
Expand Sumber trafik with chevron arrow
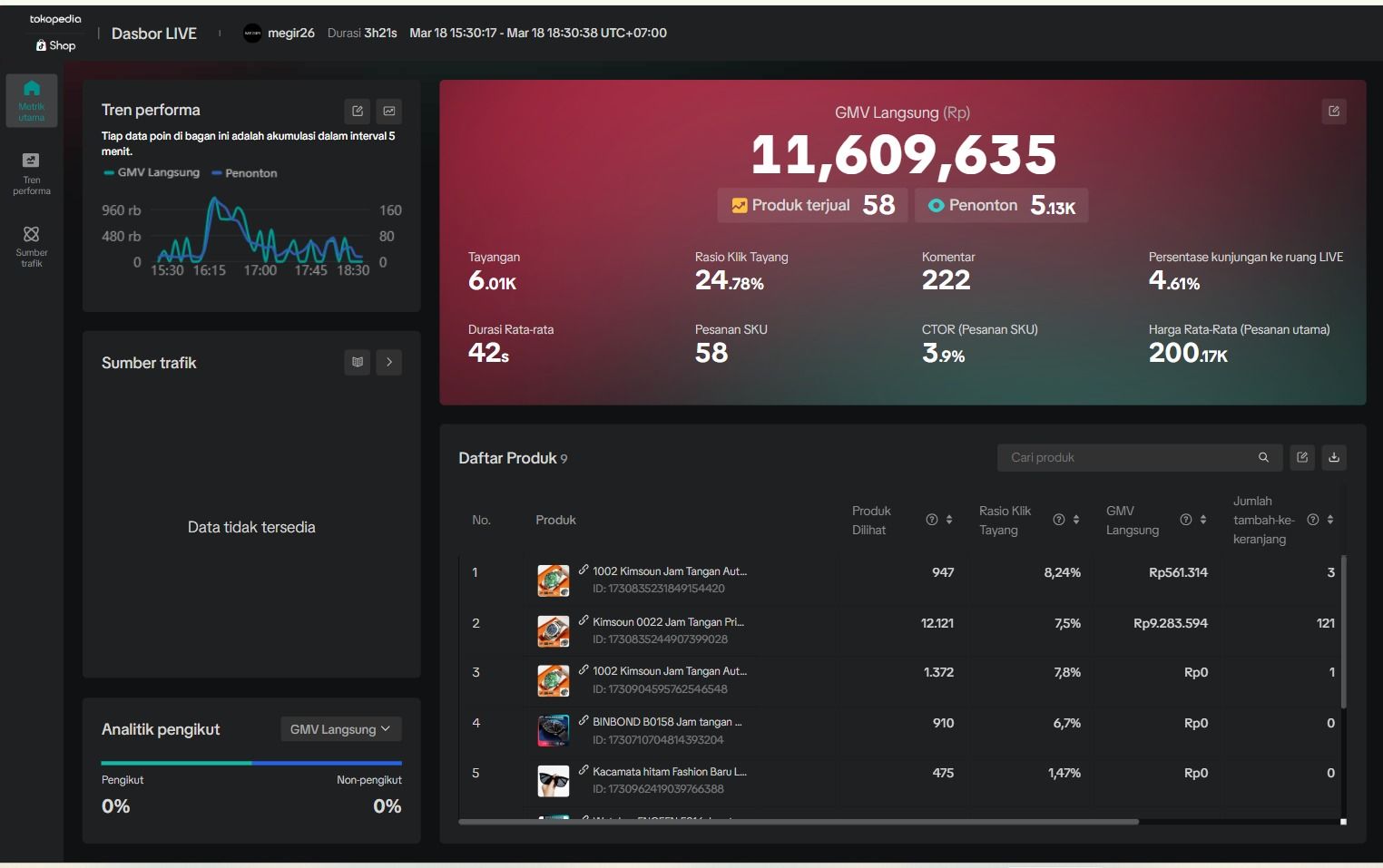click(x=389, y=362)
